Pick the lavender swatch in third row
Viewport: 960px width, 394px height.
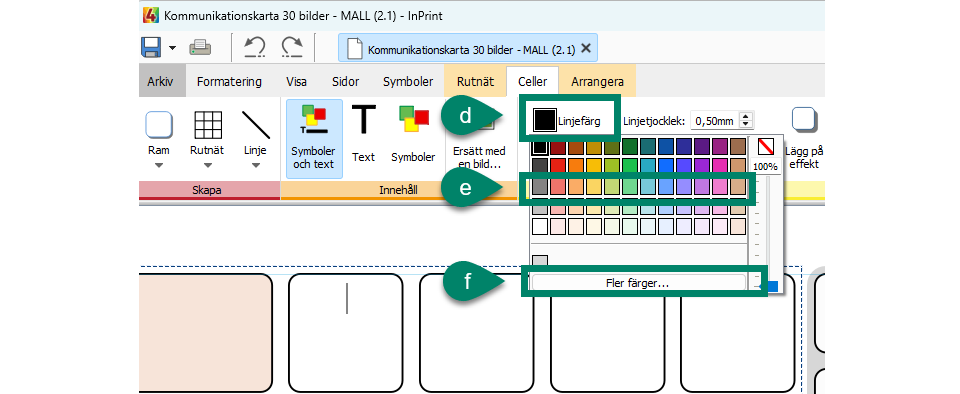(684, 187)
